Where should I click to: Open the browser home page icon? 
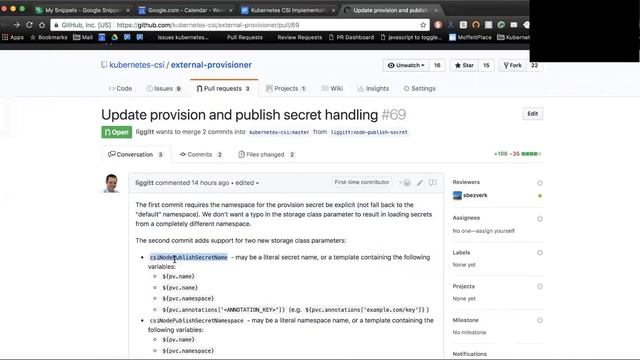(42, 25)
